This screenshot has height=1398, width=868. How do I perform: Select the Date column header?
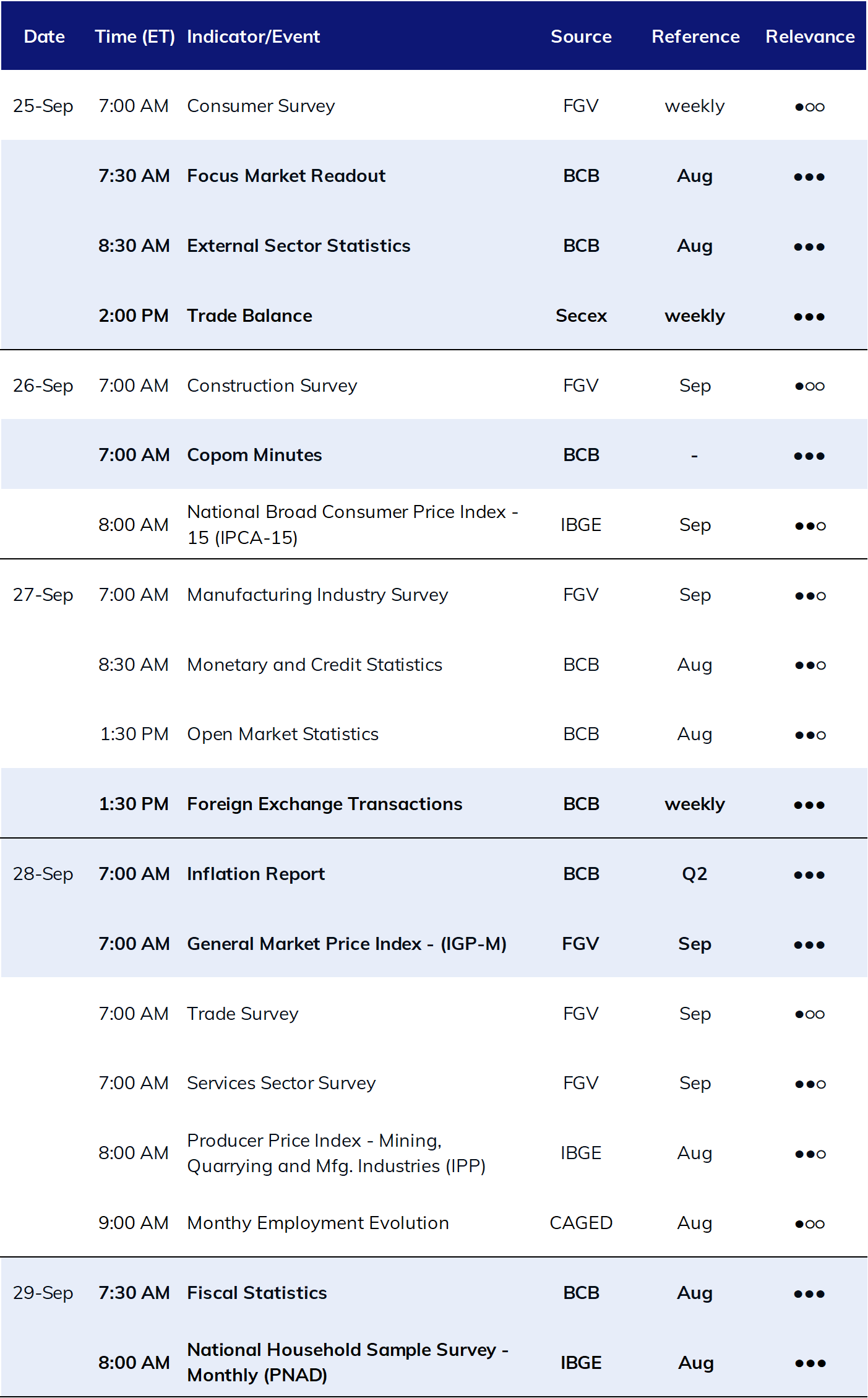[44, 37]
